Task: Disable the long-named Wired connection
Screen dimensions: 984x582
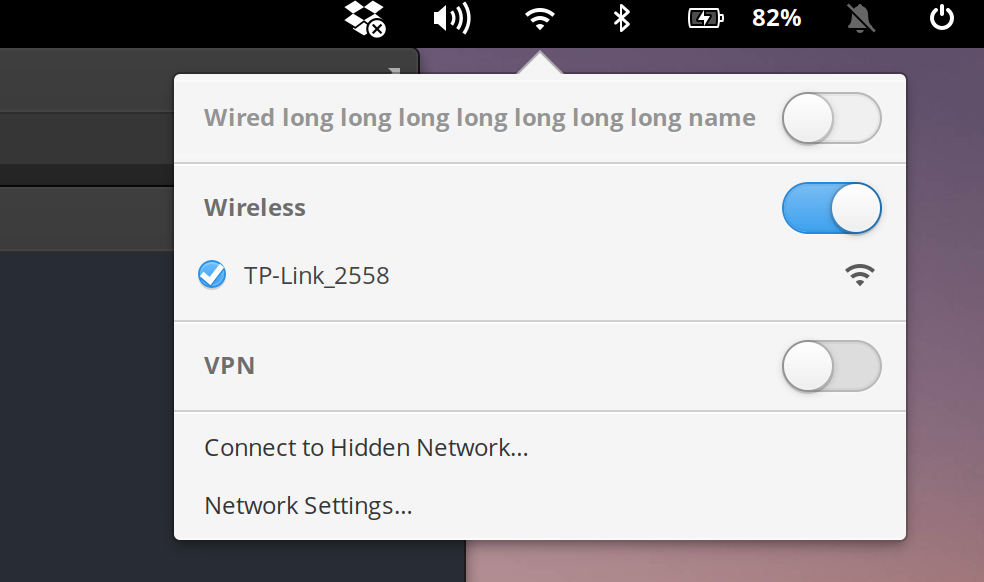Action: tap(831, 117)
